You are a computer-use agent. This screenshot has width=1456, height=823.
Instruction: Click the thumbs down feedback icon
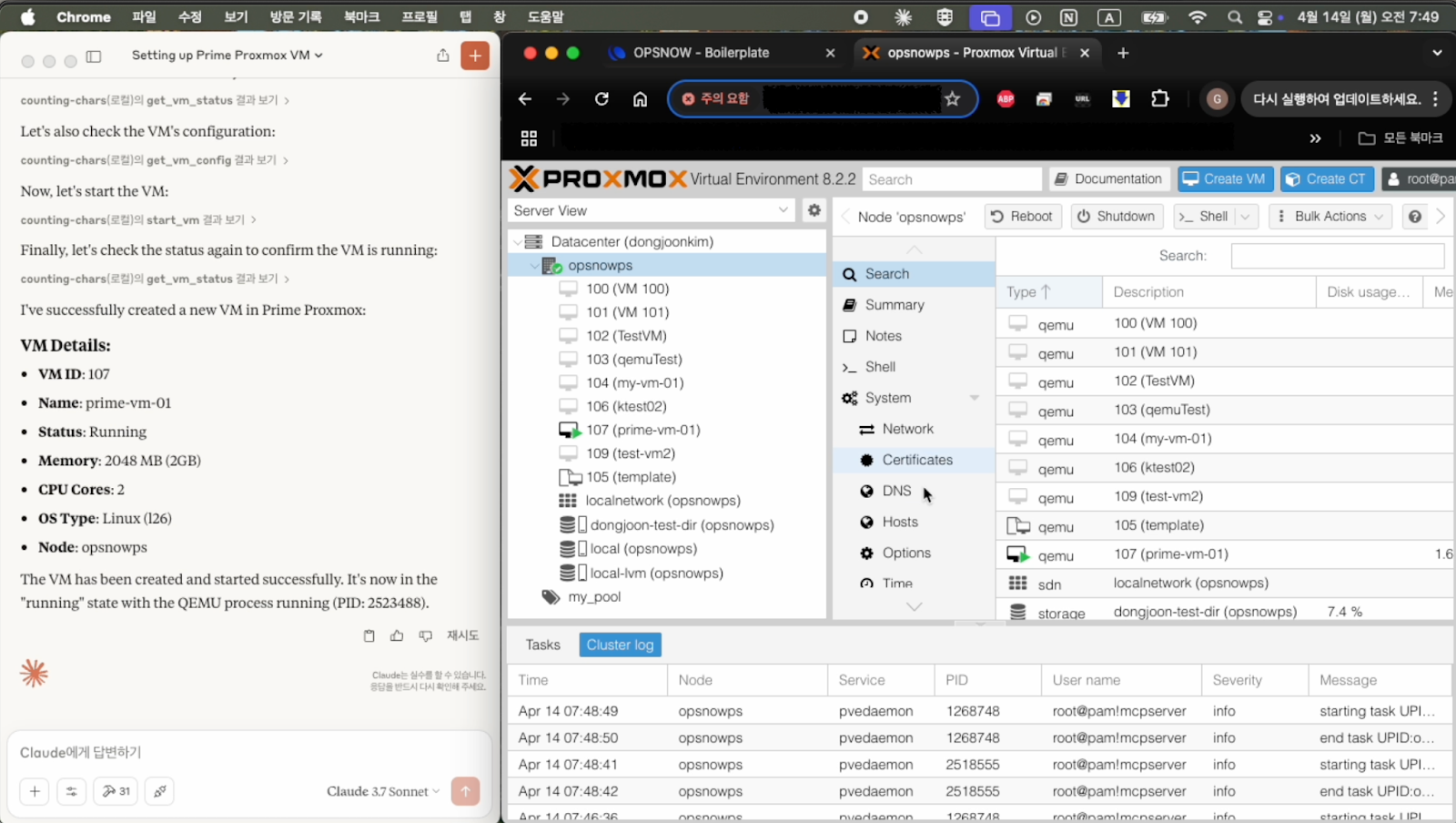425,635
